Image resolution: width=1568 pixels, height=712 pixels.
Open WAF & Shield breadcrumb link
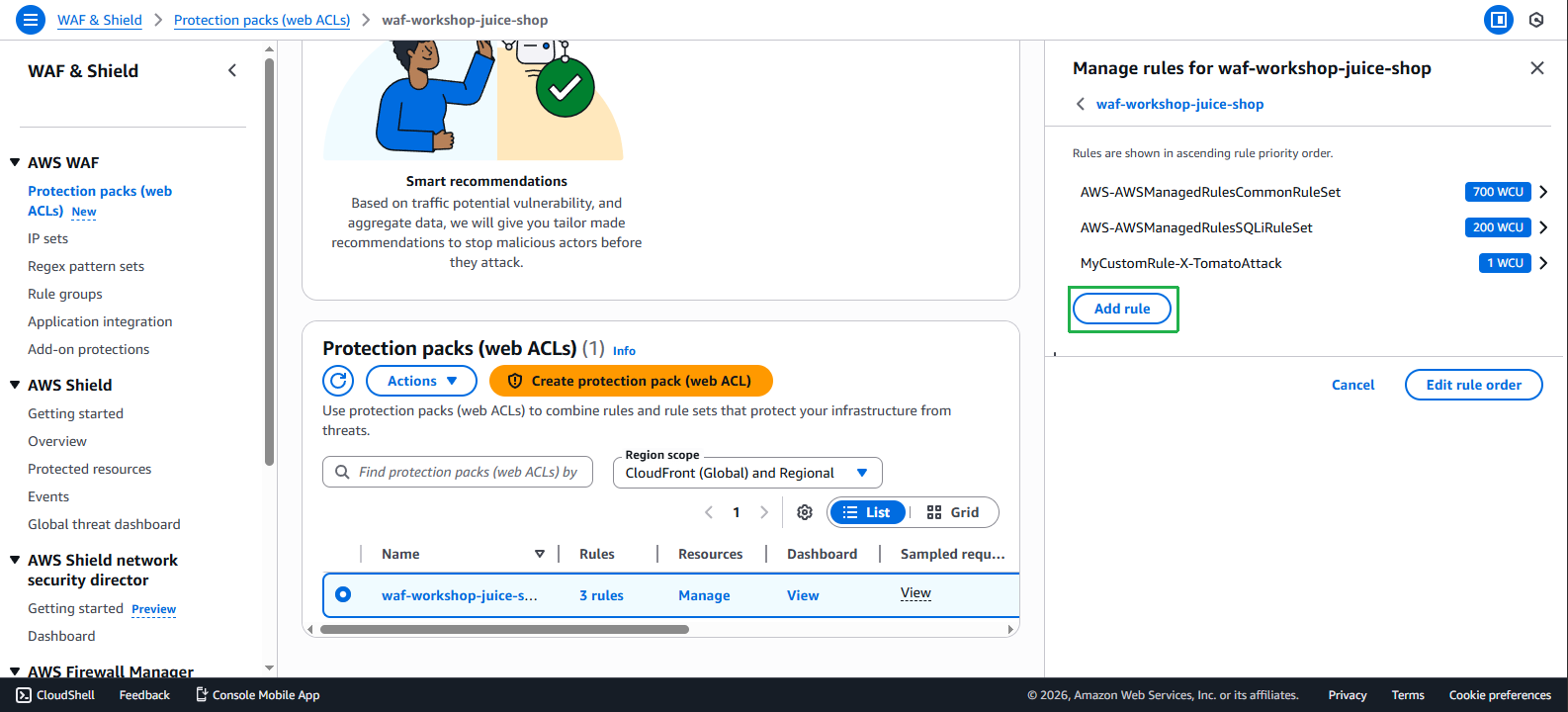click(100, 20)
